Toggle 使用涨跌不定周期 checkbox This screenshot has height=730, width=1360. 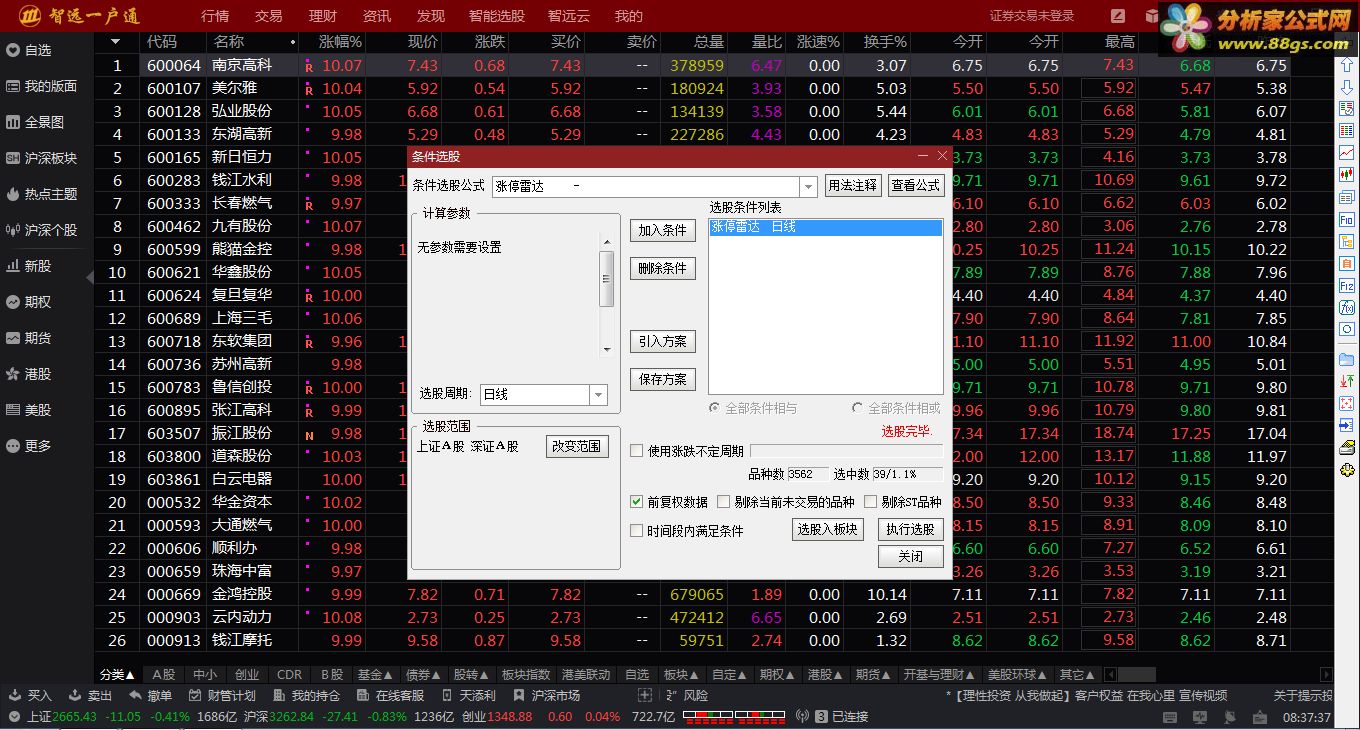(x=636, y=451)
